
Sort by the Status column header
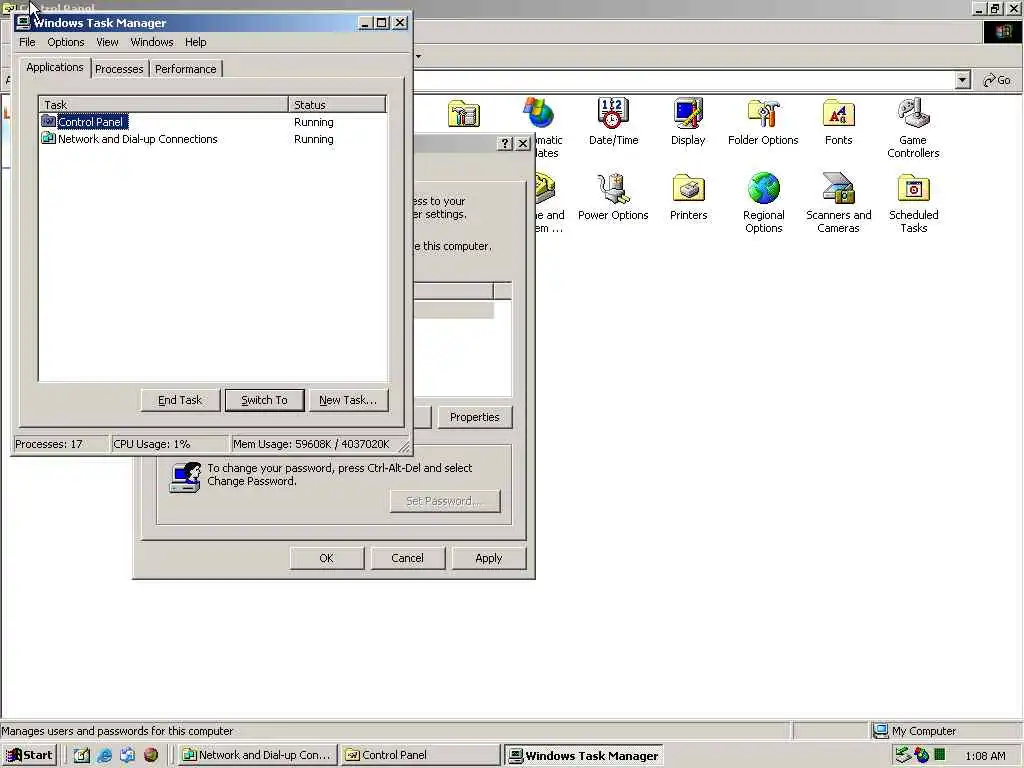click(337, 104)
